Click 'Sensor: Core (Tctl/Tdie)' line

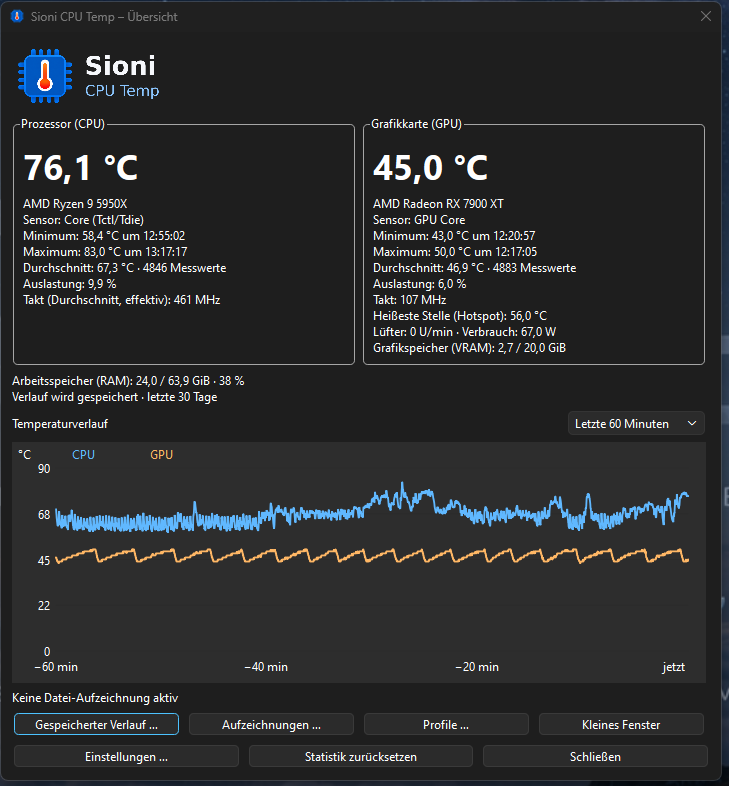[x=83, y=220]
